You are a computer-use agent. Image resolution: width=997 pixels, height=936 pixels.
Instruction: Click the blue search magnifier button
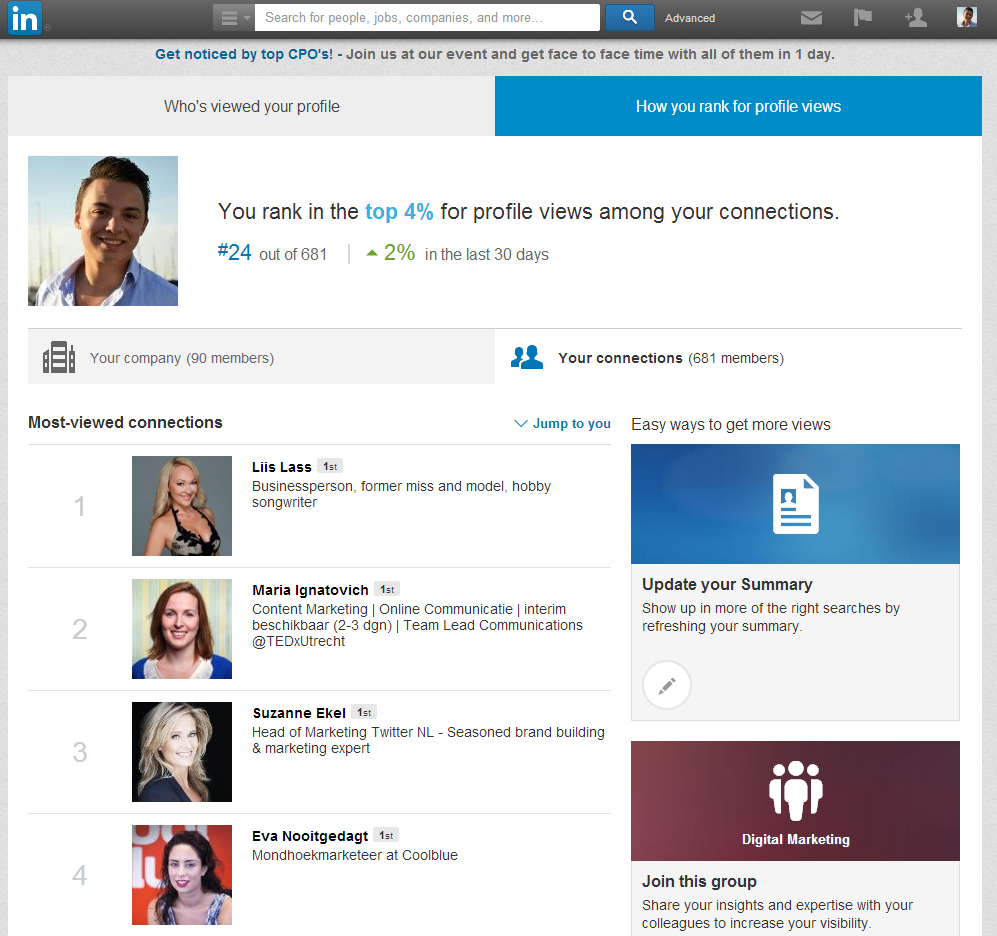pos(629,17)
